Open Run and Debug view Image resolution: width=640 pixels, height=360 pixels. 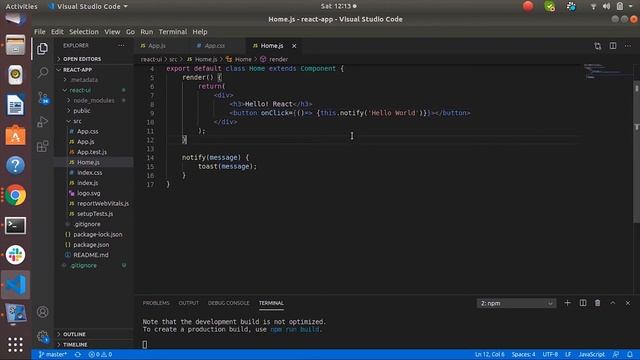coord(42,122)
